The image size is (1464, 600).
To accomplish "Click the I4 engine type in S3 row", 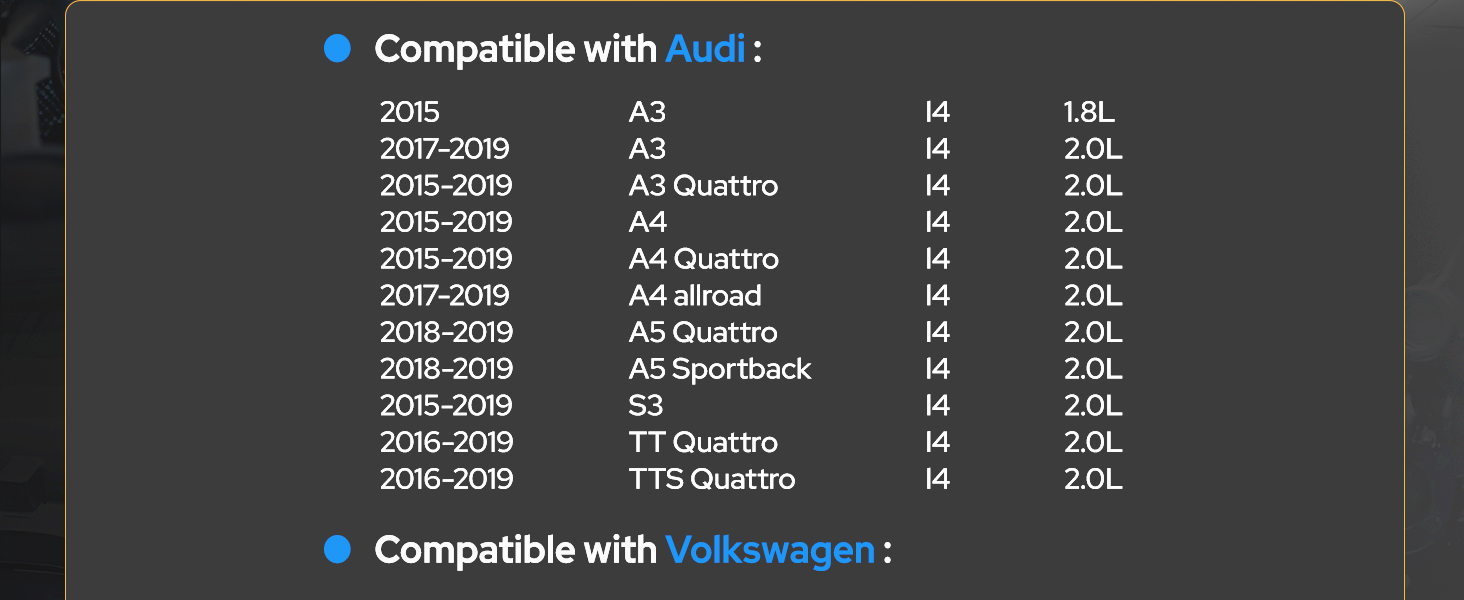I will pyautogui.click(x=937, y=405).
